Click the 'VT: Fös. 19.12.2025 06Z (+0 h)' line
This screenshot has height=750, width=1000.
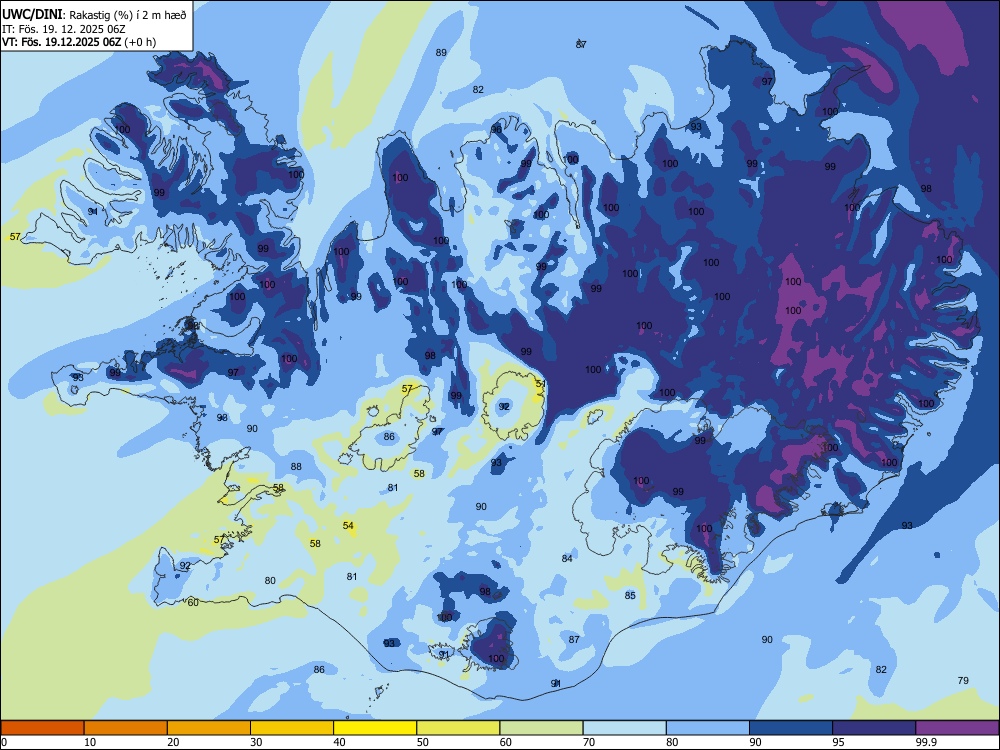click(x=78, y=42)
